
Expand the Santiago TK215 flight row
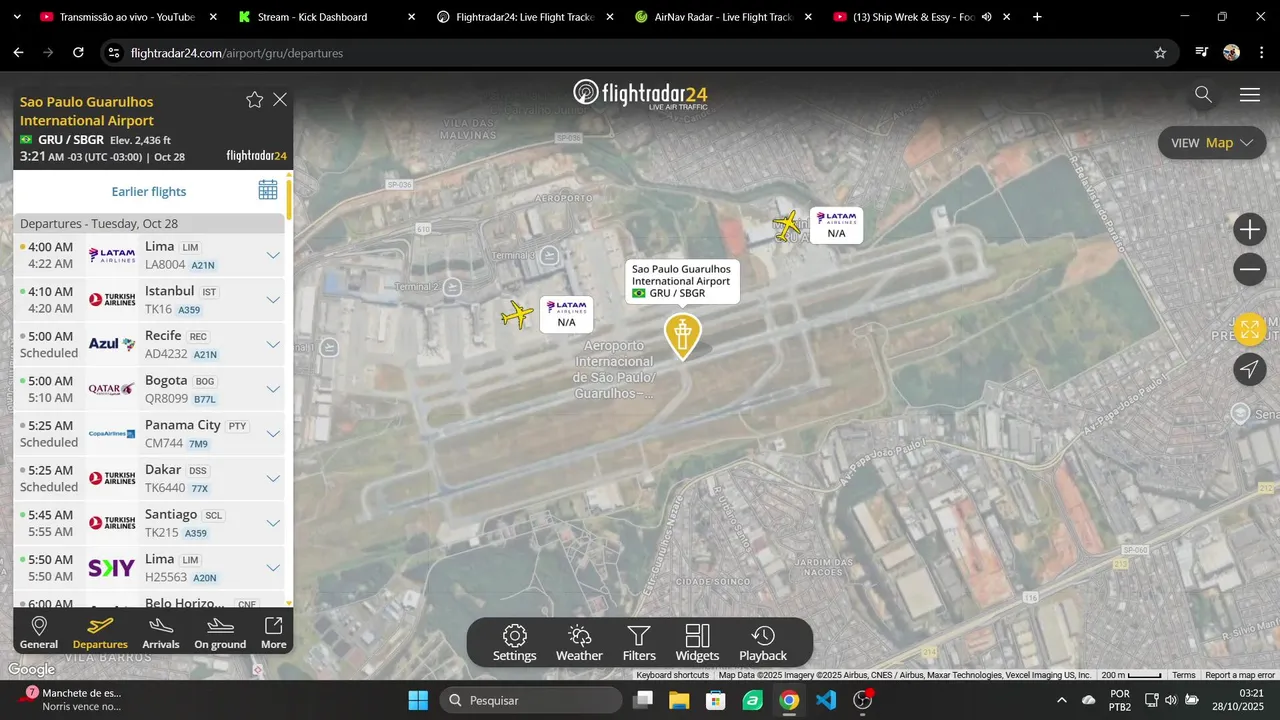273,523
